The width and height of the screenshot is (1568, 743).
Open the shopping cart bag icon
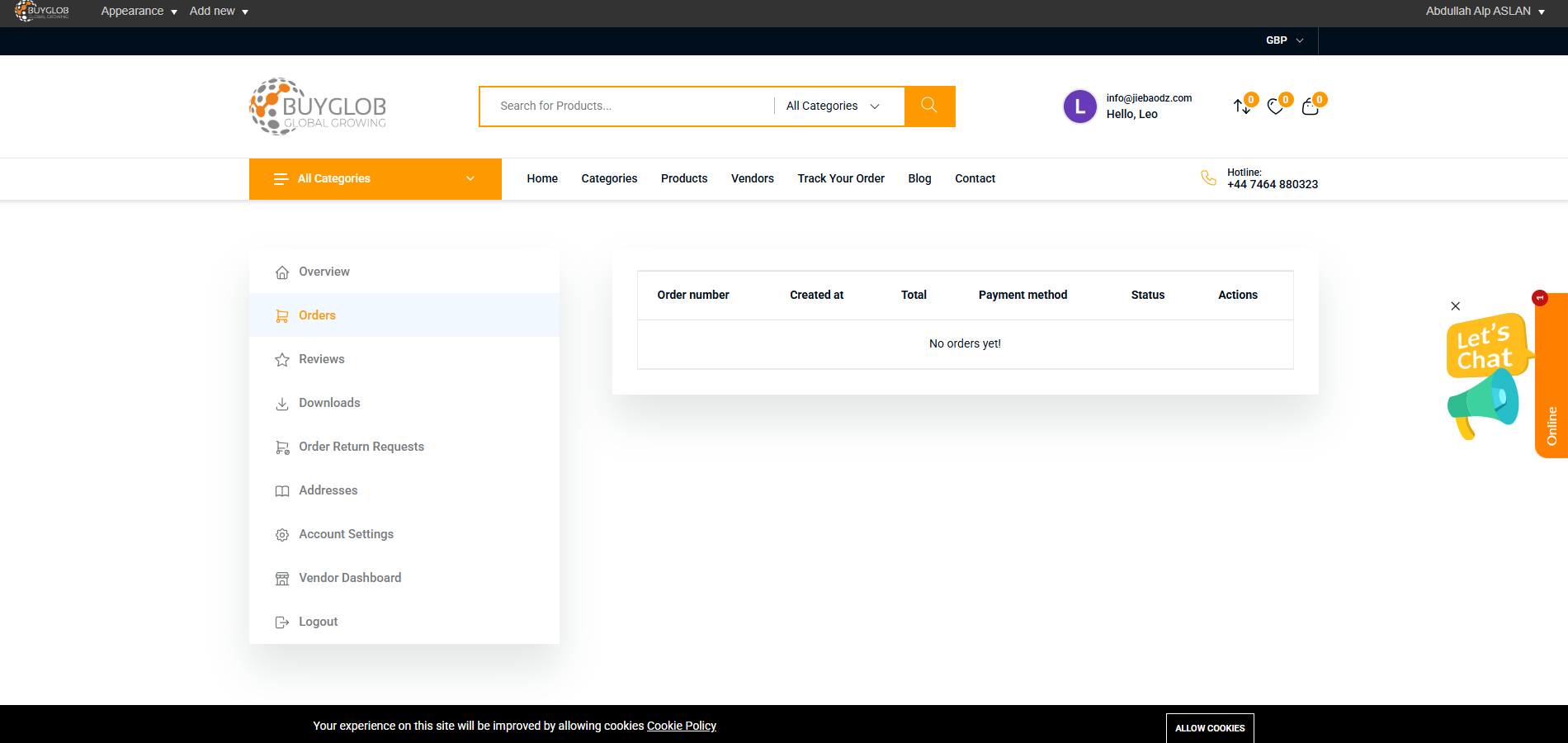tap(1311, 106)
